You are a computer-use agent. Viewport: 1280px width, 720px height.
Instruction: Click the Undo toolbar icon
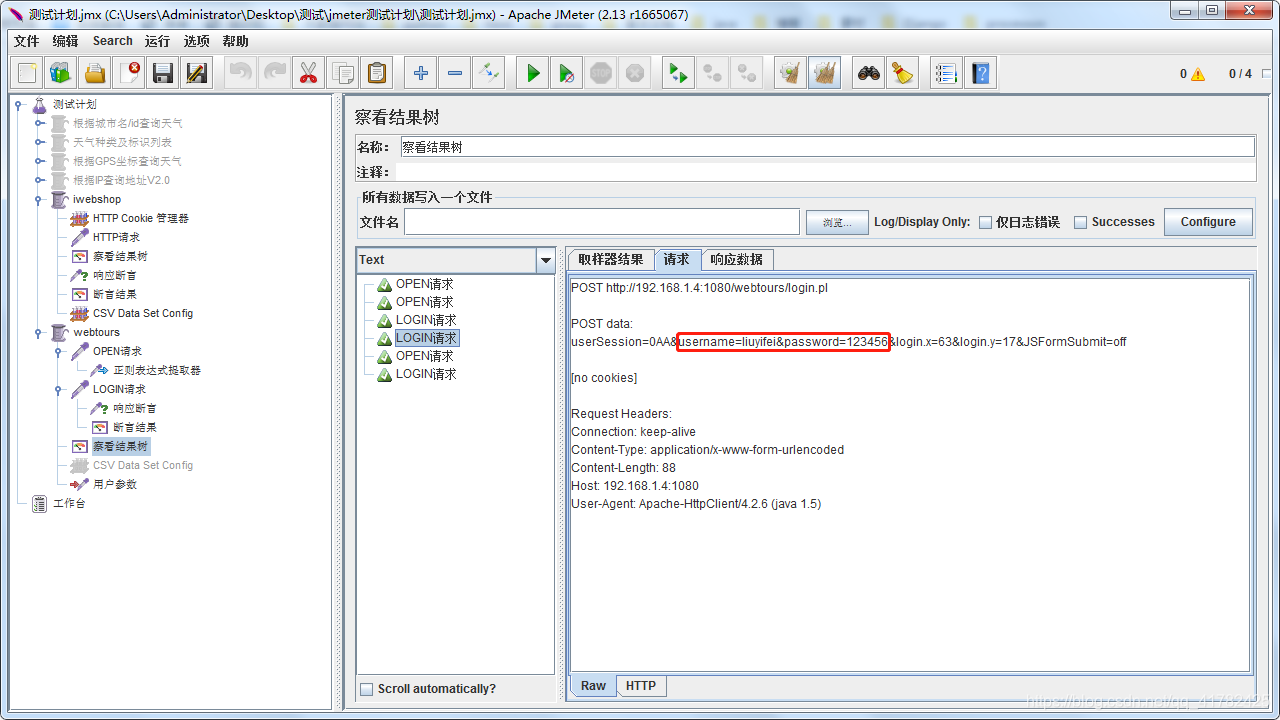(x=241, y=73)
